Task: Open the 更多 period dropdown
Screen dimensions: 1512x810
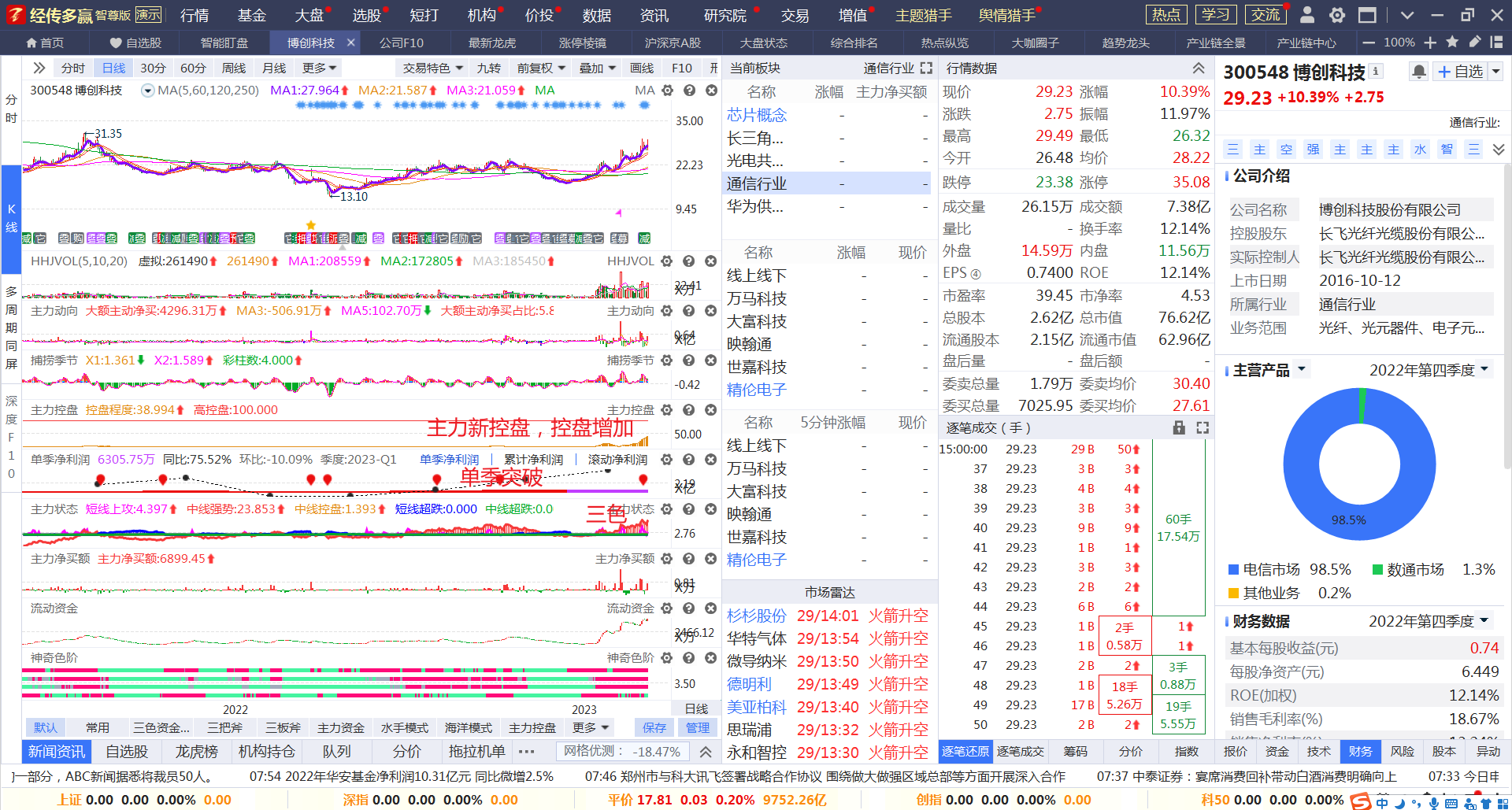Action: [x=319, y=68]
